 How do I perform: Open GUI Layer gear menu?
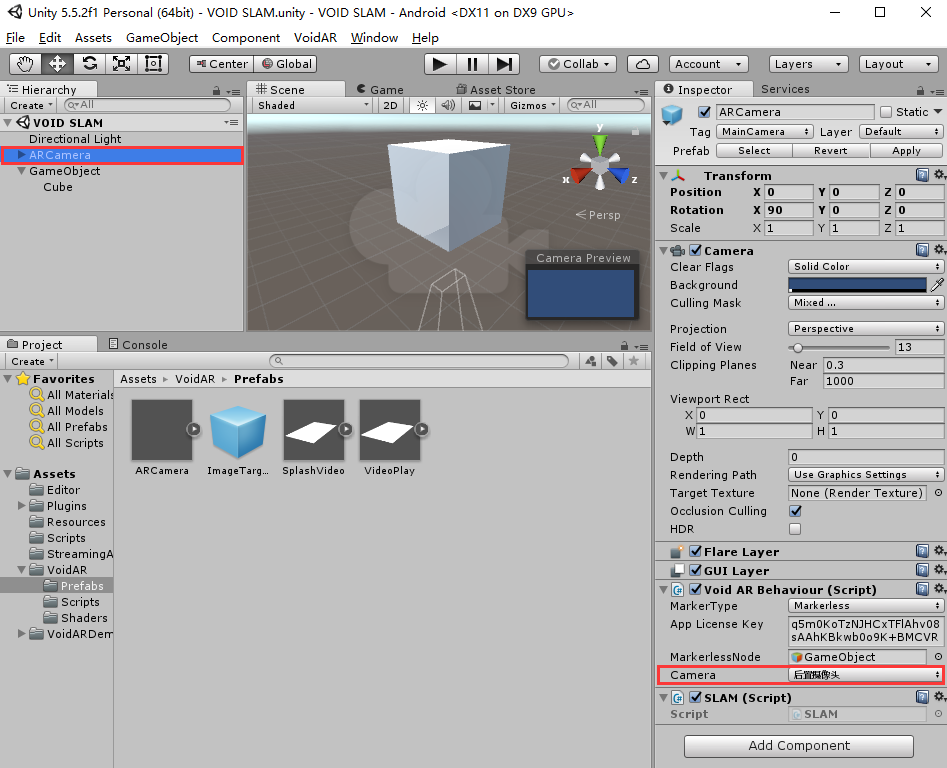pos(939,569)
